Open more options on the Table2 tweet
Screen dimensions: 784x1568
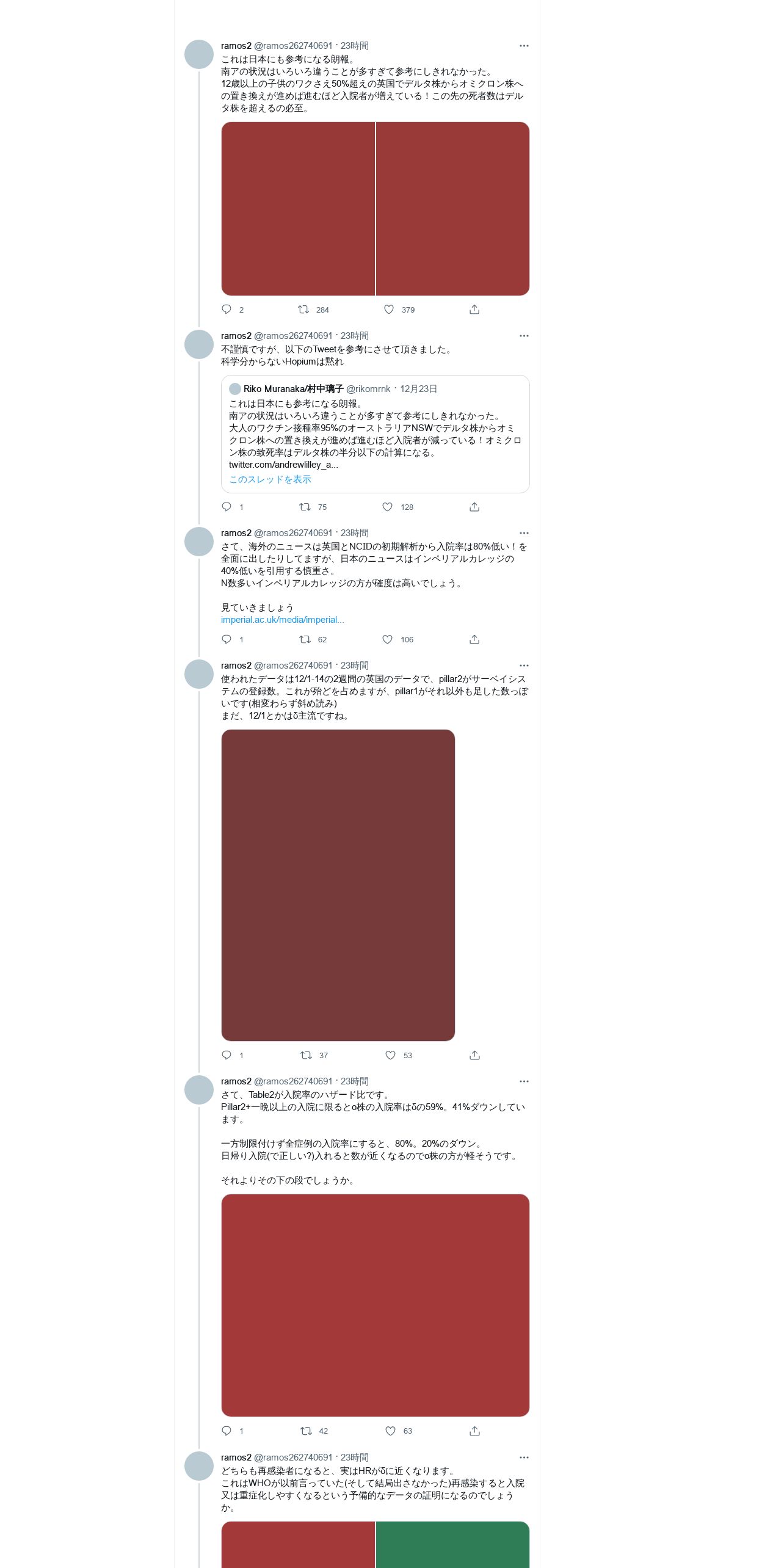click(524, 1081)
